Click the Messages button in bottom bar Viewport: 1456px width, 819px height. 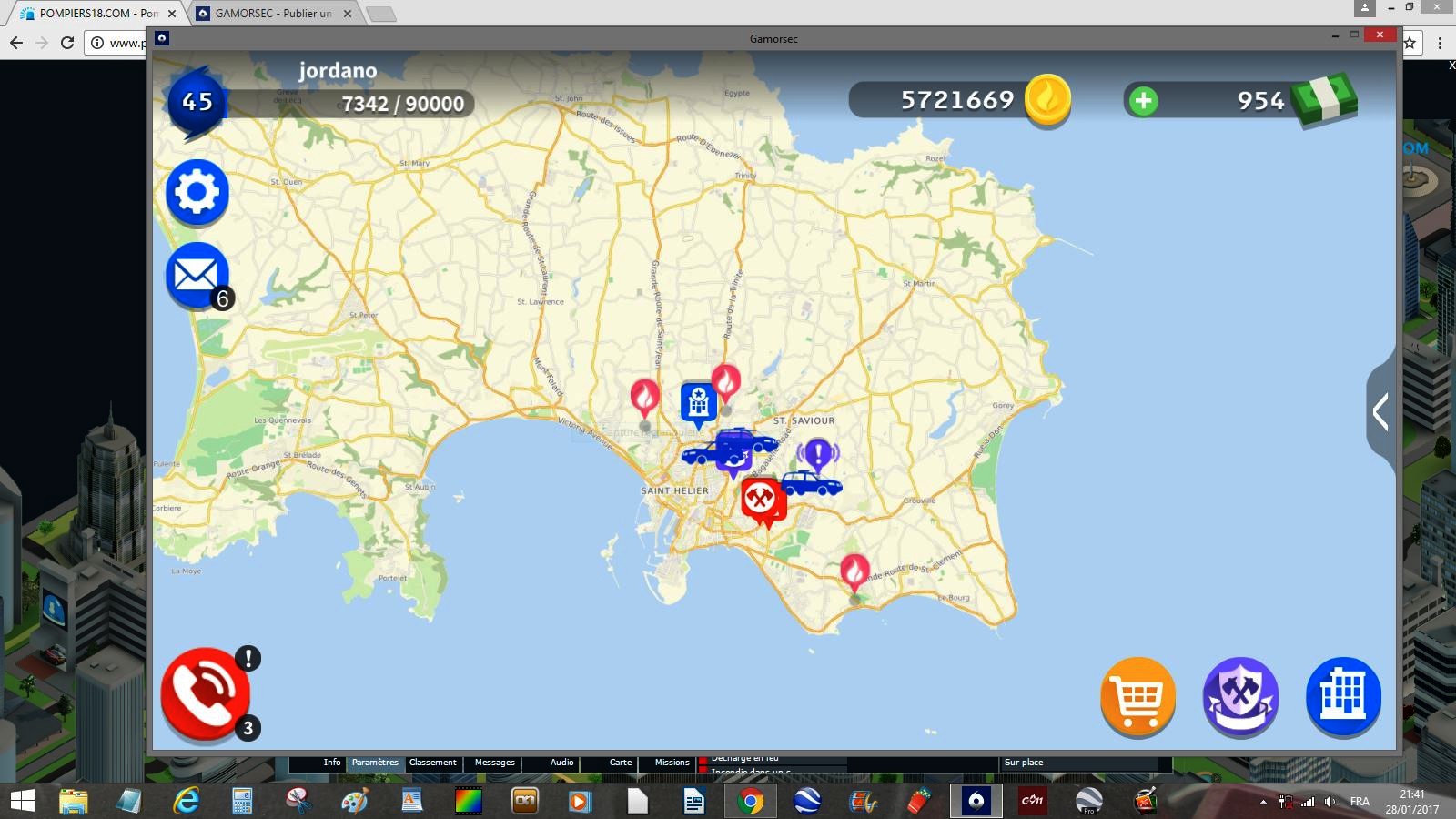494,763
